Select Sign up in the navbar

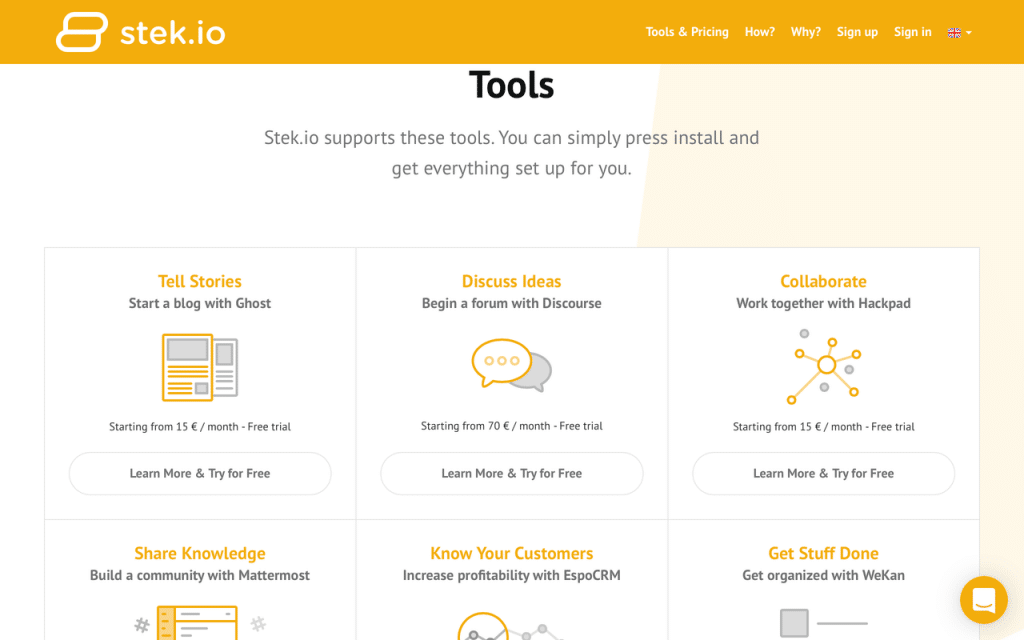(857, 32)
